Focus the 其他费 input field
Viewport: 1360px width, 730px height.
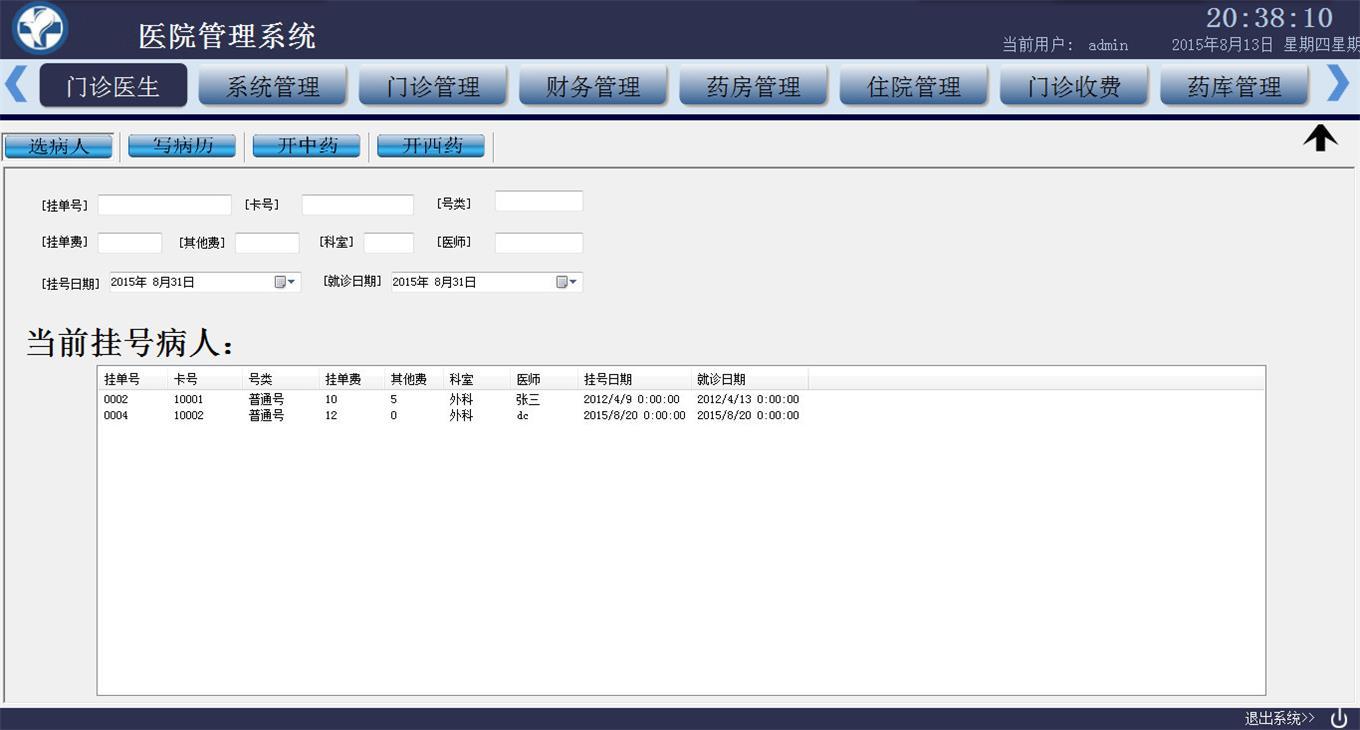click(267, 243)
